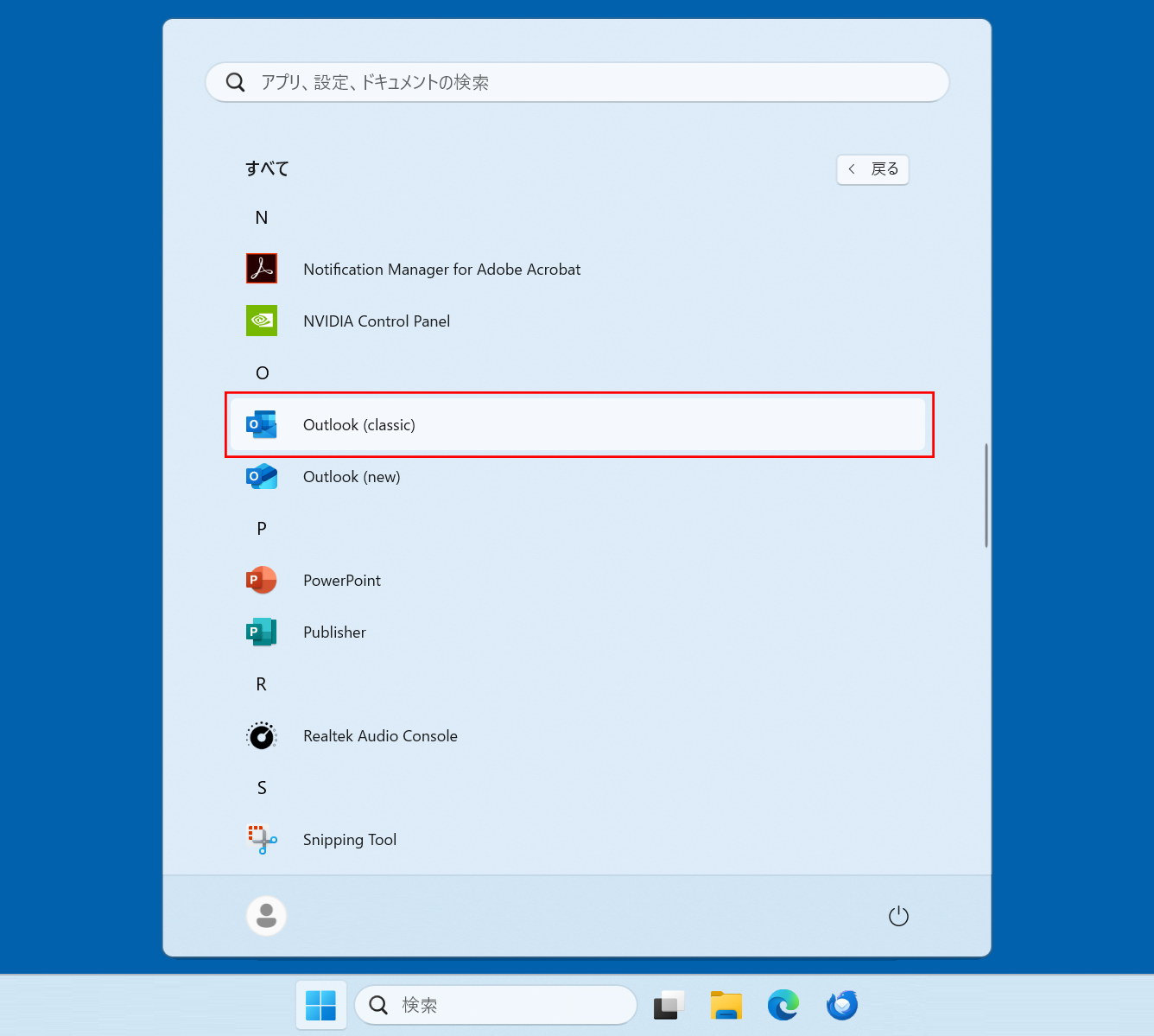Click the 'Outlook (new)' label
This screenshot has height=1036, width=1154.
pyautogui.click(x=352, y=477)
